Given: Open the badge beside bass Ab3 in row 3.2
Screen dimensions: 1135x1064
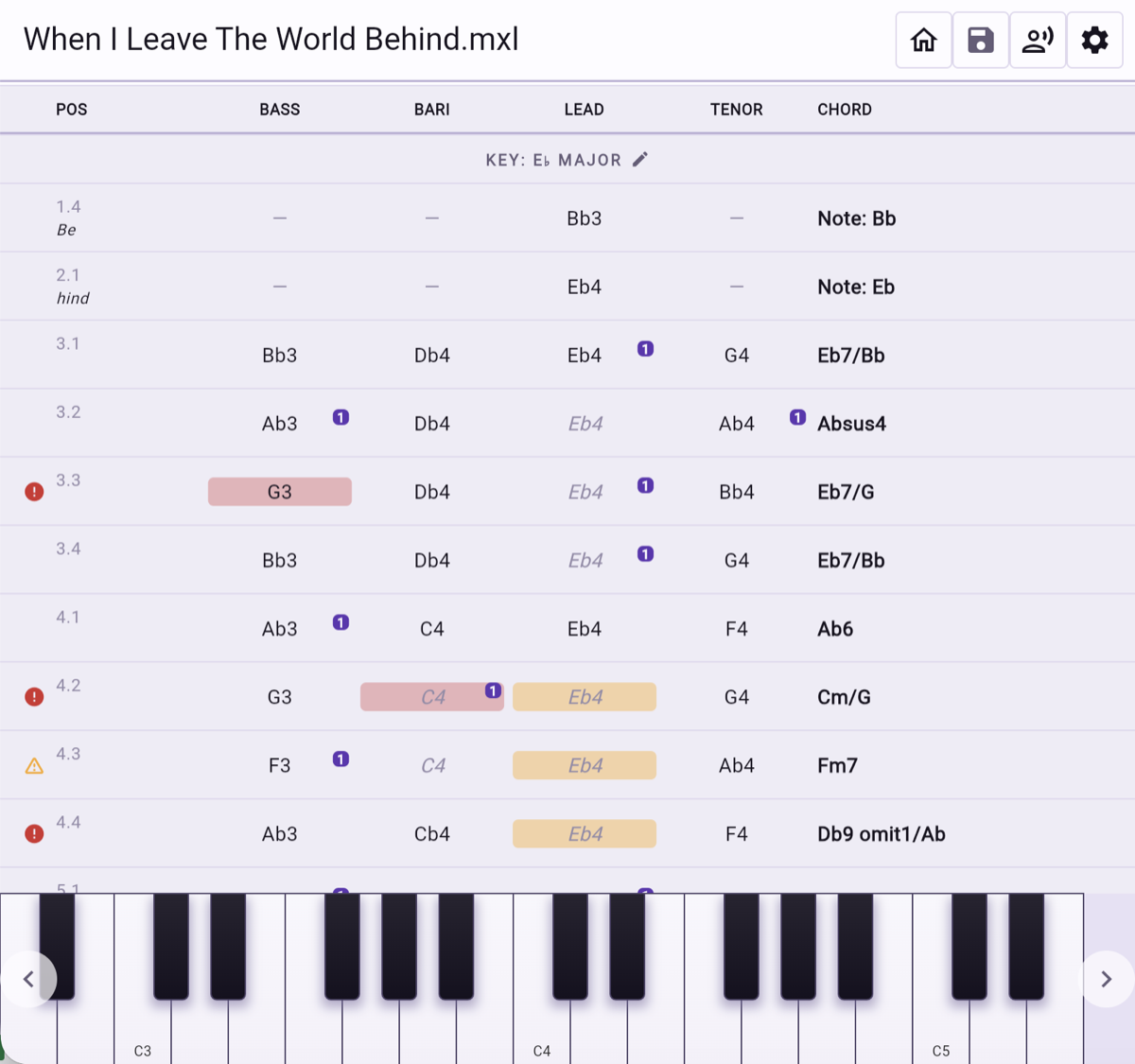Looking at the screenshot, I should (341, 417).
